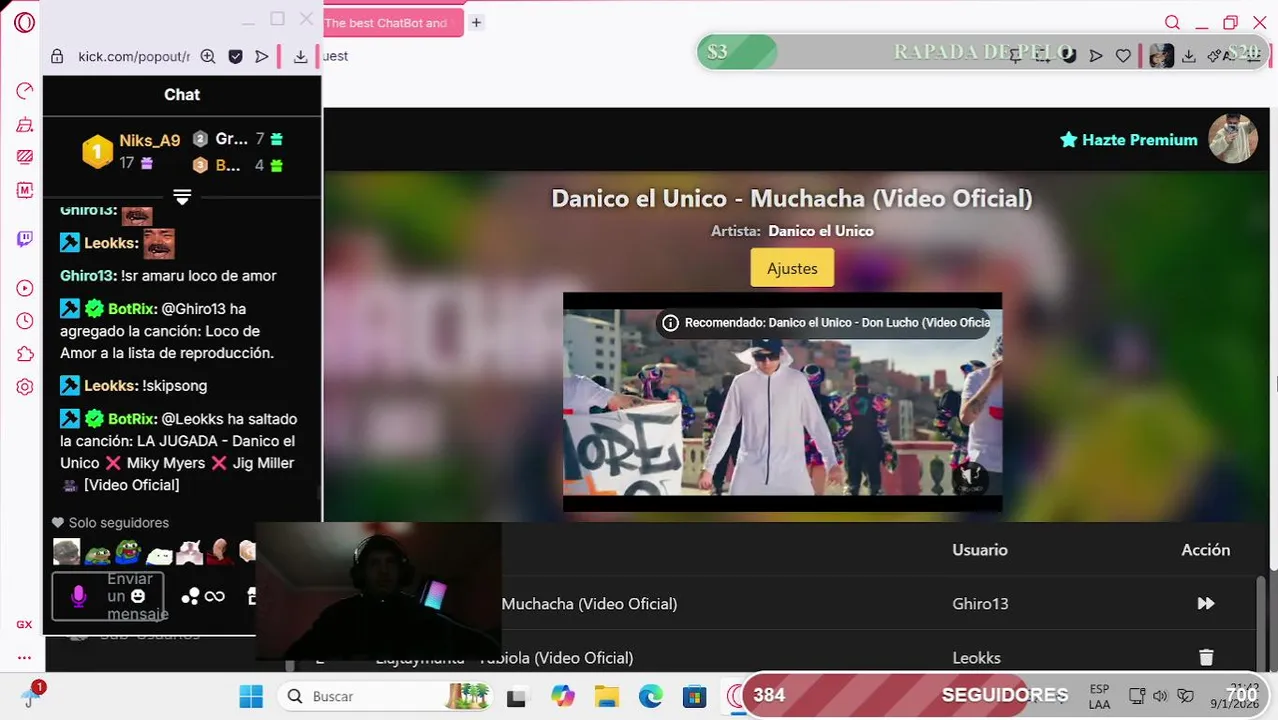Open the M chip icon in sidebar
The height and width of the screenshot is (720, 1278).
pyautogui.click(x=25, y=190)
